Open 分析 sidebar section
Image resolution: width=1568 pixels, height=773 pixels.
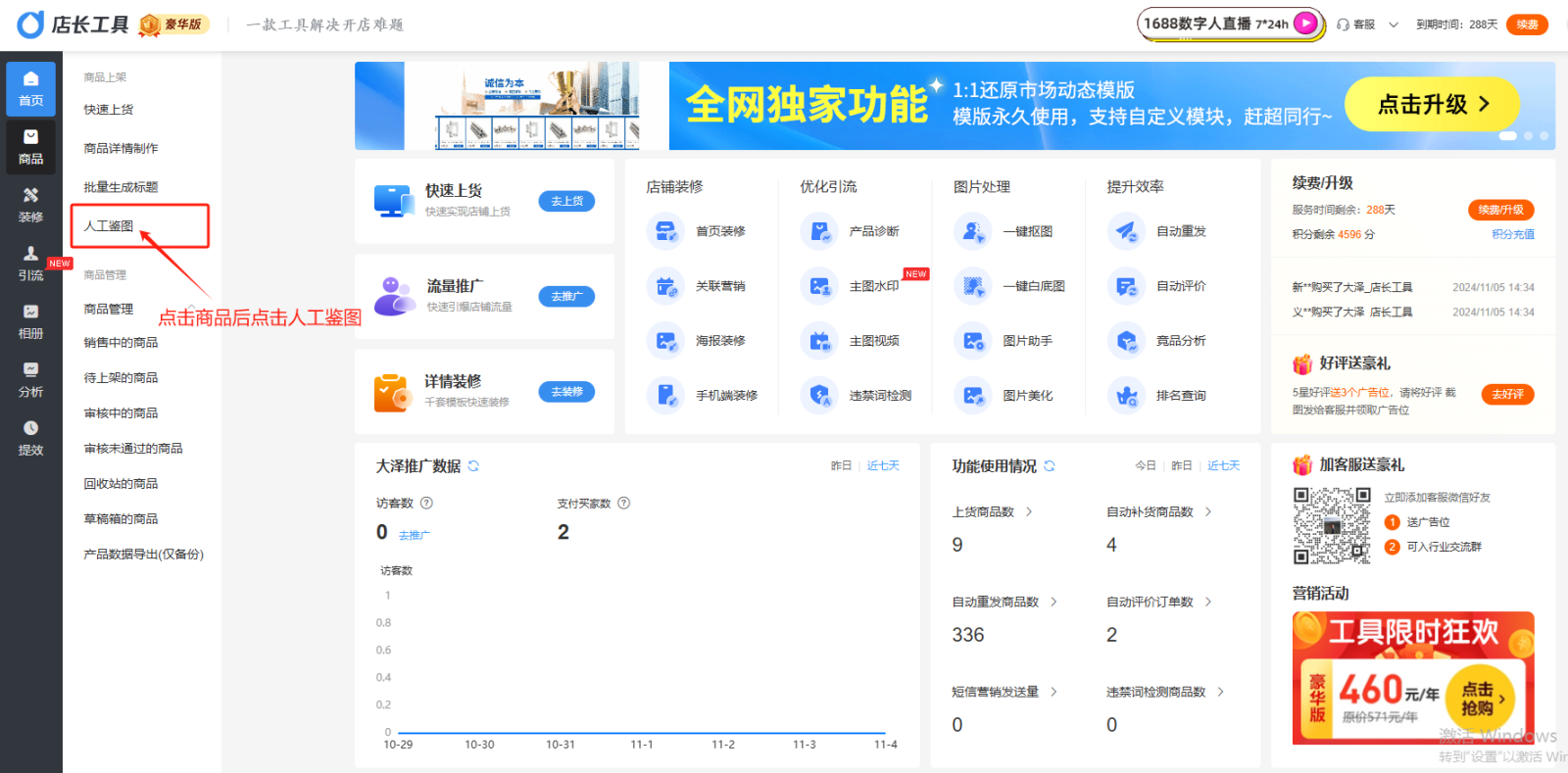(x=30, y=379)
